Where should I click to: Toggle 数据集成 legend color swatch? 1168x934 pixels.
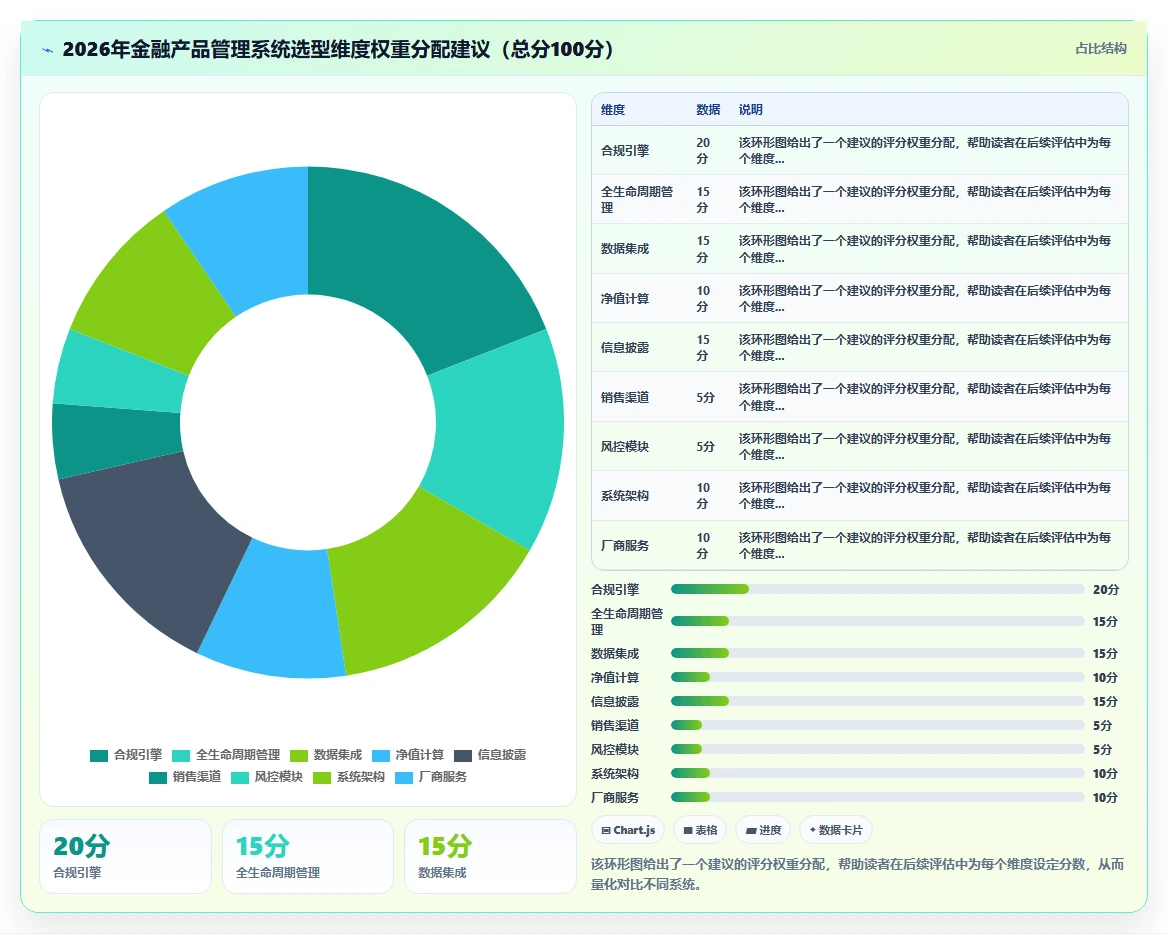299,755
